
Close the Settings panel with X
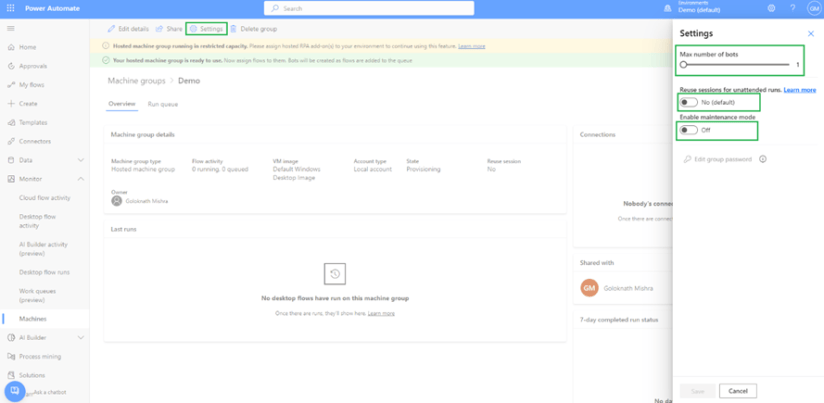[x=811, y=34]
